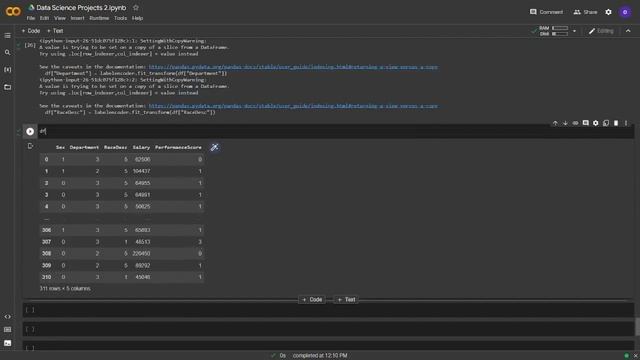Open the notebook settings gear
This screenshot has height=360, width=640.
(608, 12)
